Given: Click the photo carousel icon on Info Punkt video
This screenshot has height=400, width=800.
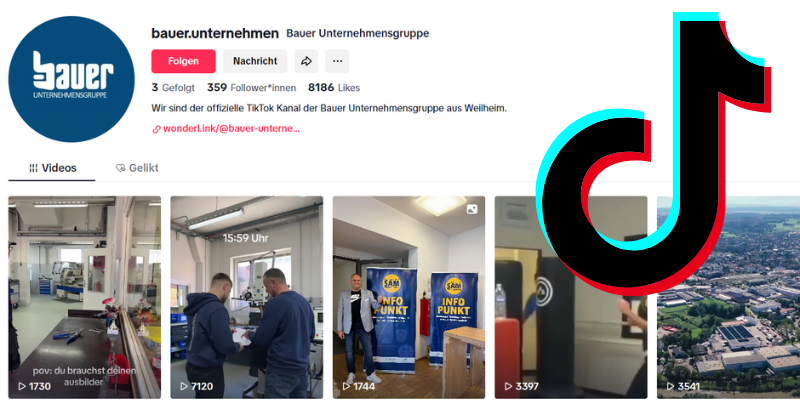Looking at the screenshot, I should [472, 209].
